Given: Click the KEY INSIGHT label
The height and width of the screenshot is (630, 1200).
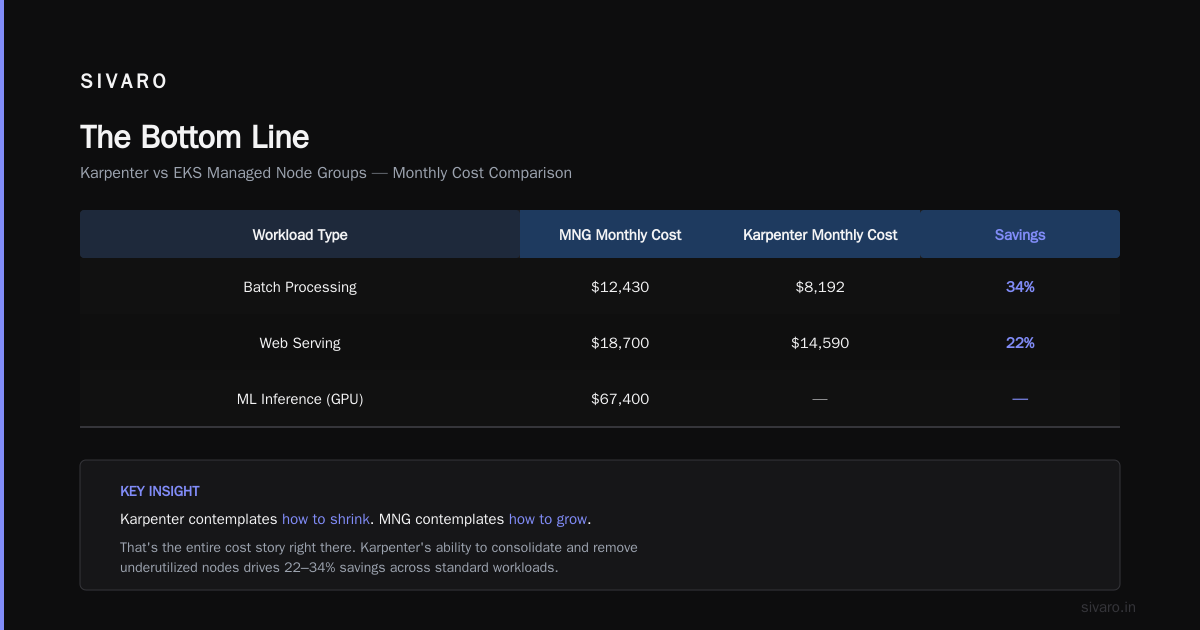Looking at the screenshot, I should 160,491.
